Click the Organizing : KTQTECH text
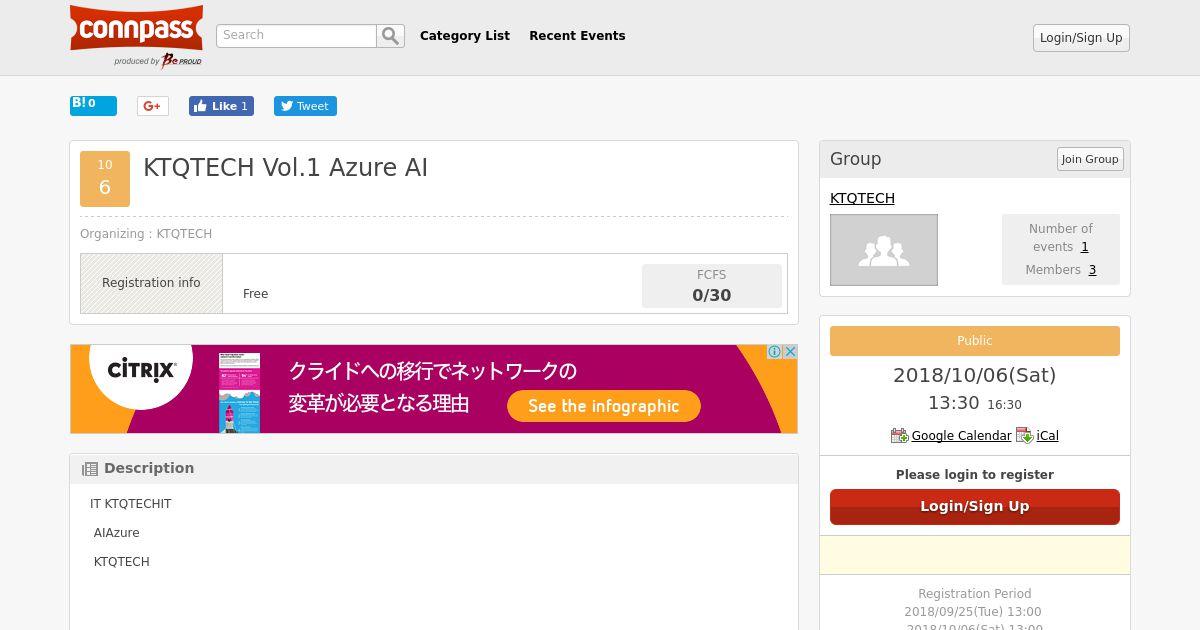 coord(146,234)
